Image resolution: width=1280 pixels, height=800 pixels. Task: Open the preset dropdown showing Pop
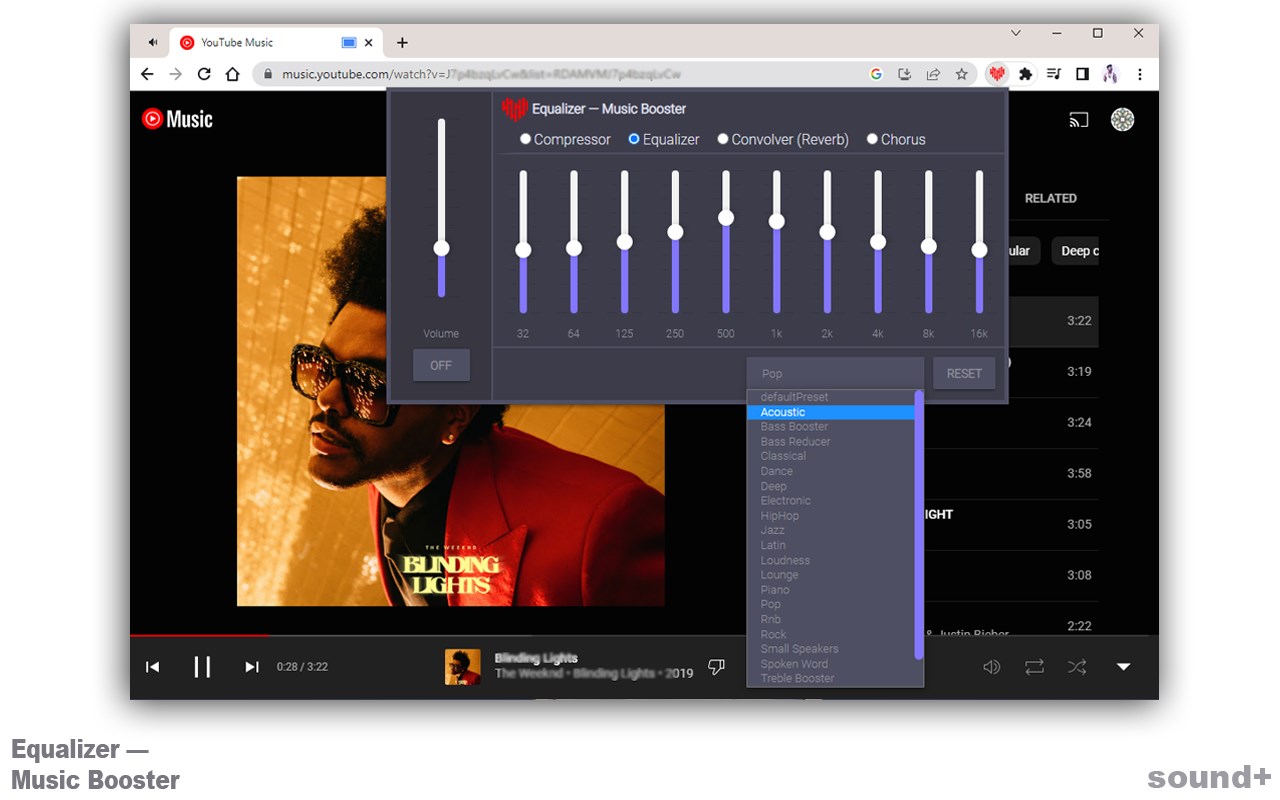835,374
